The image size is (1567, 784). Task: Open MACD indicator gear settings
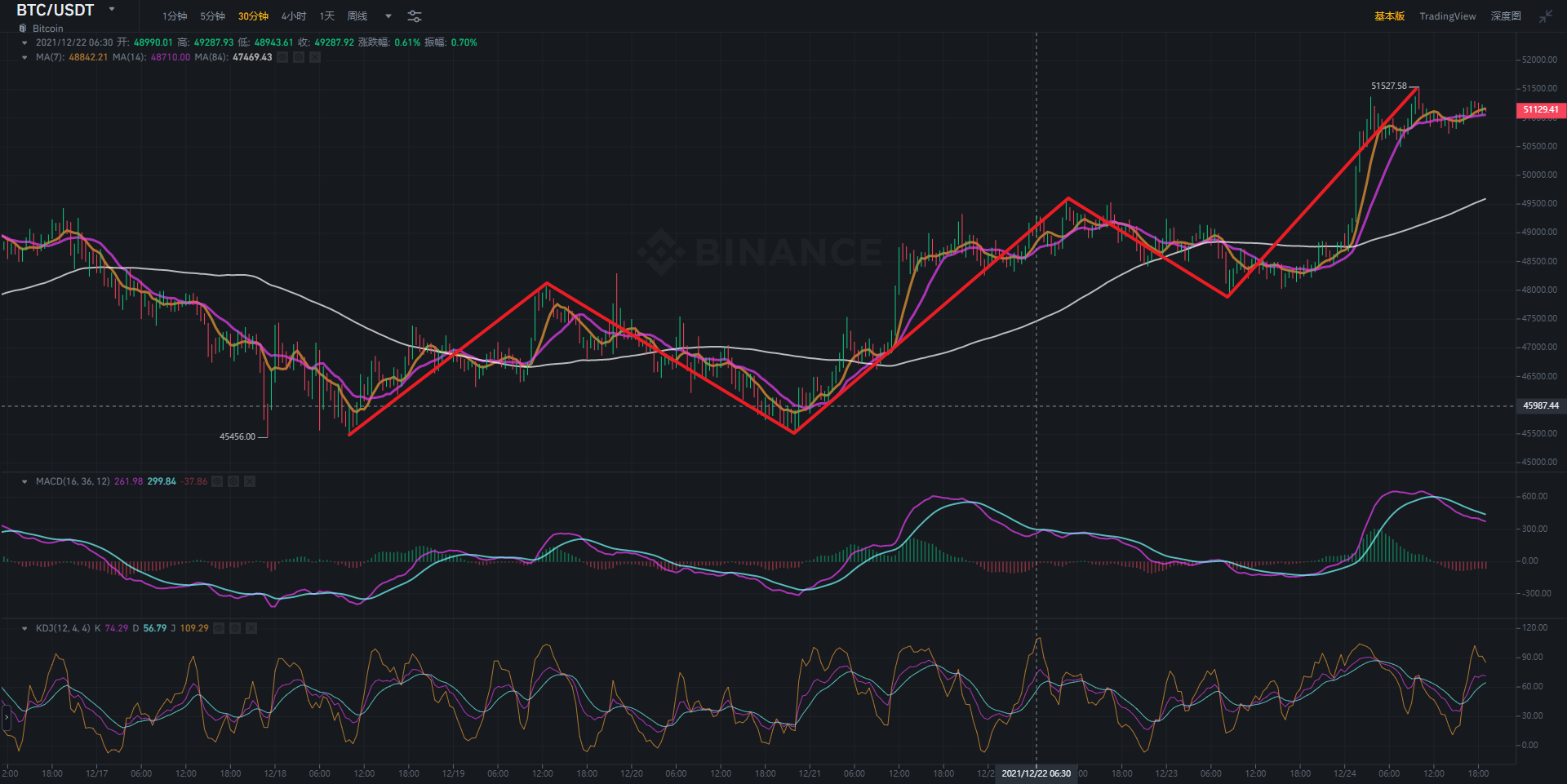[233, 481]
